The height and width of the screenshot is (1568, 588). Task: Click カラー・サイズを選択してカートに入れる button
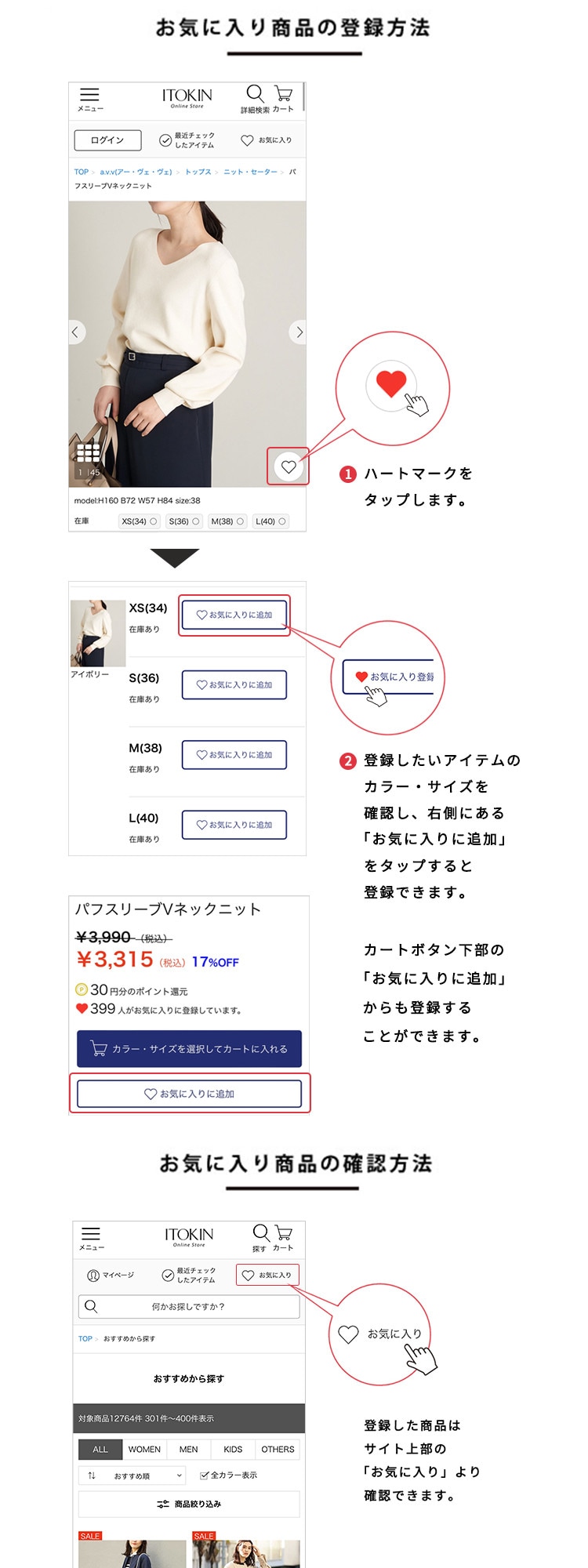[189, 1048]
